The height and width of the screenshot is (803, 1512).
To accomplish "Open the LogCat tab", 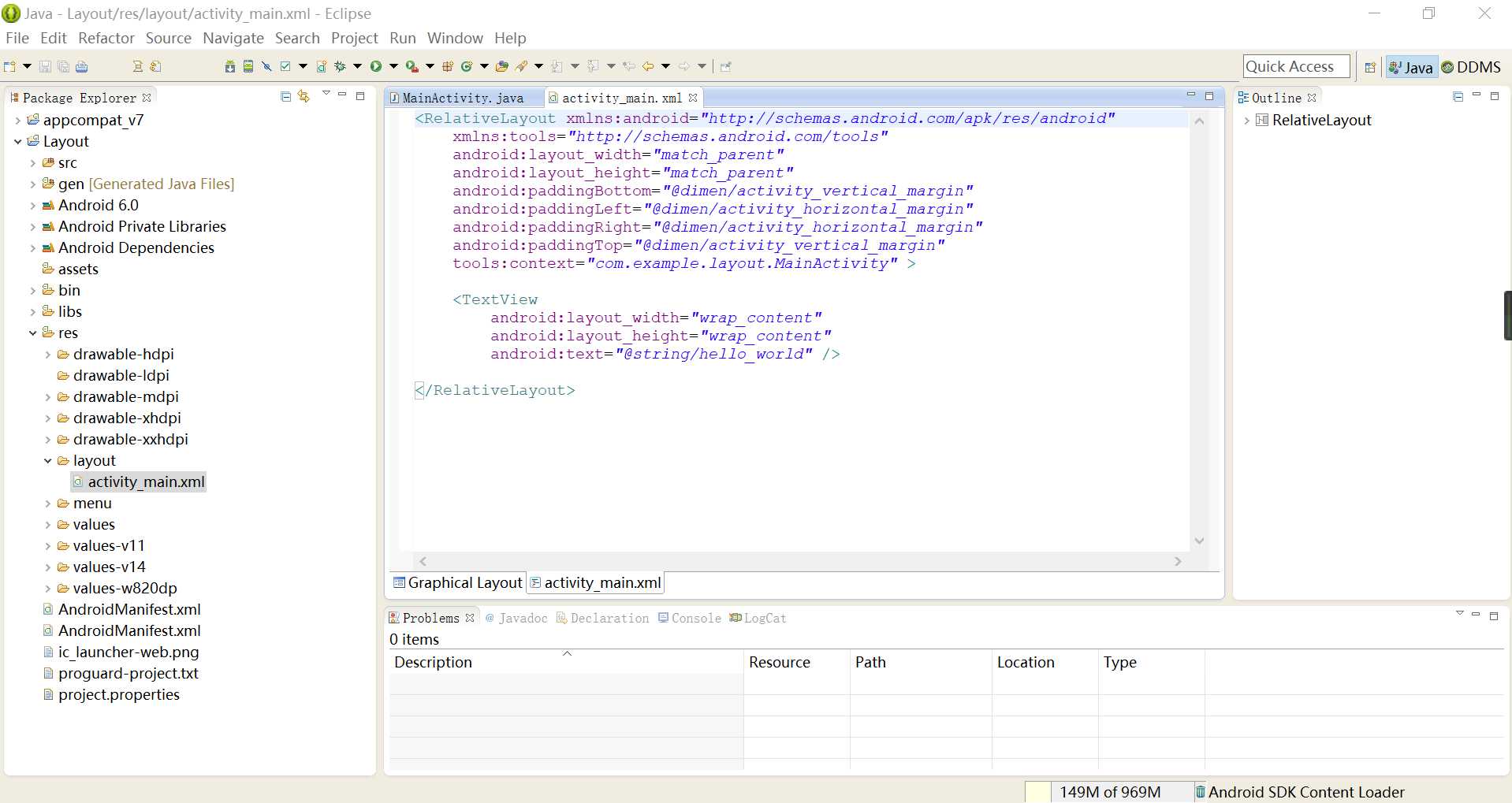I will coord(758,618).
